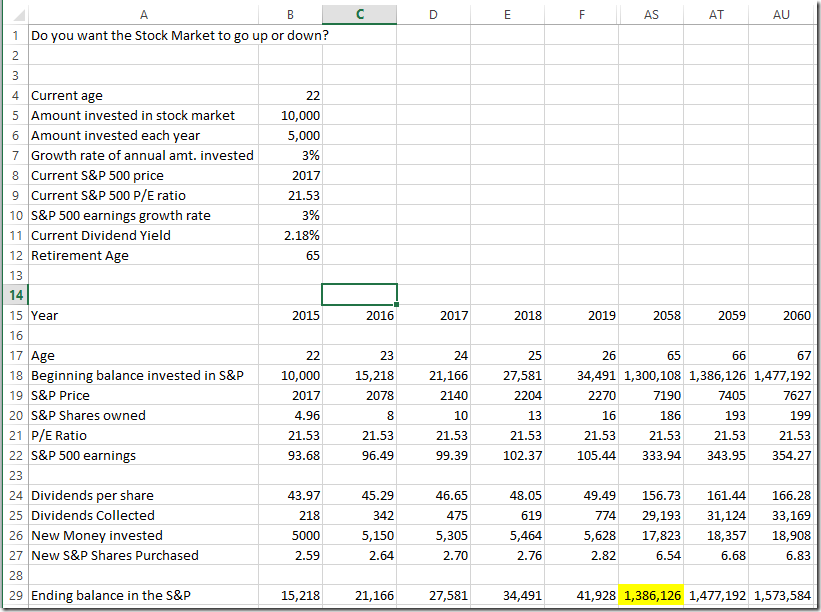The image size is (821, 612).
Task: Click the highlighted 1,386,126 ending balance cell
Action: tap(651, 595)
